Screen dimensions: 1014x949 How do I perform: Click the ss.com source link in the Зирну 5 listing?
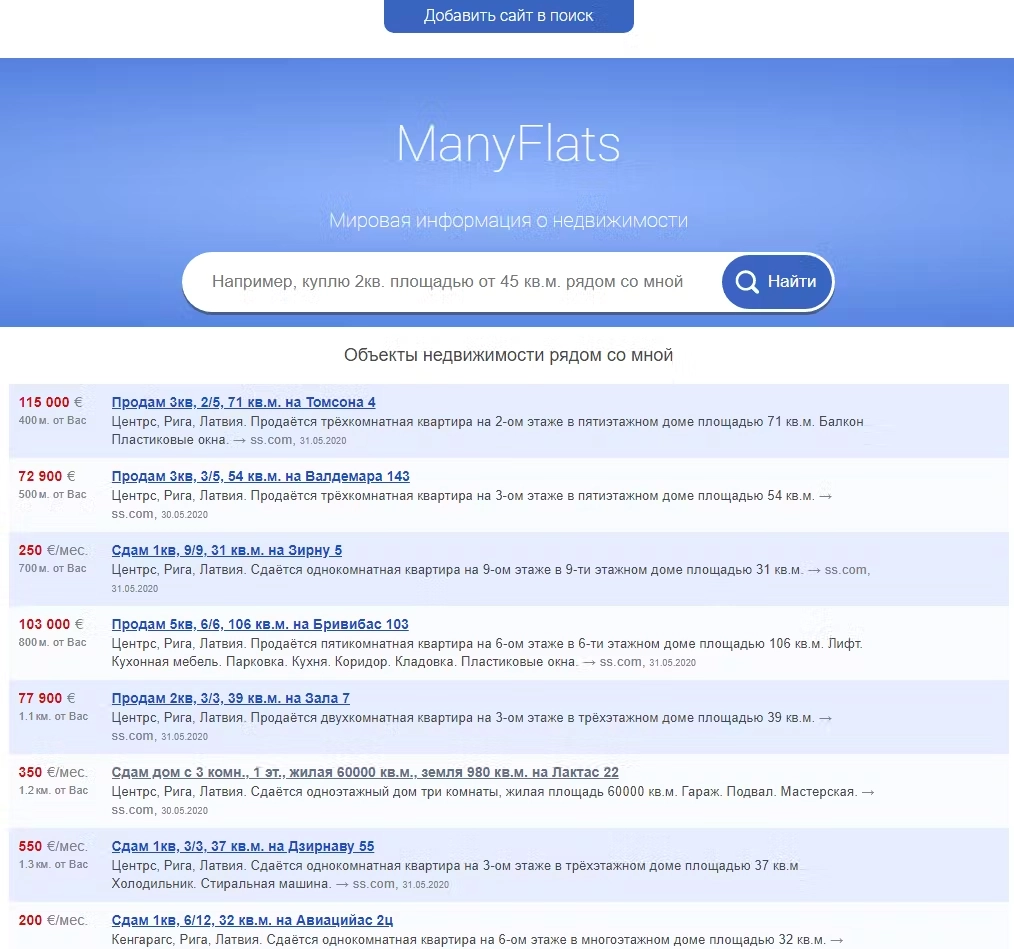(844, 570)
